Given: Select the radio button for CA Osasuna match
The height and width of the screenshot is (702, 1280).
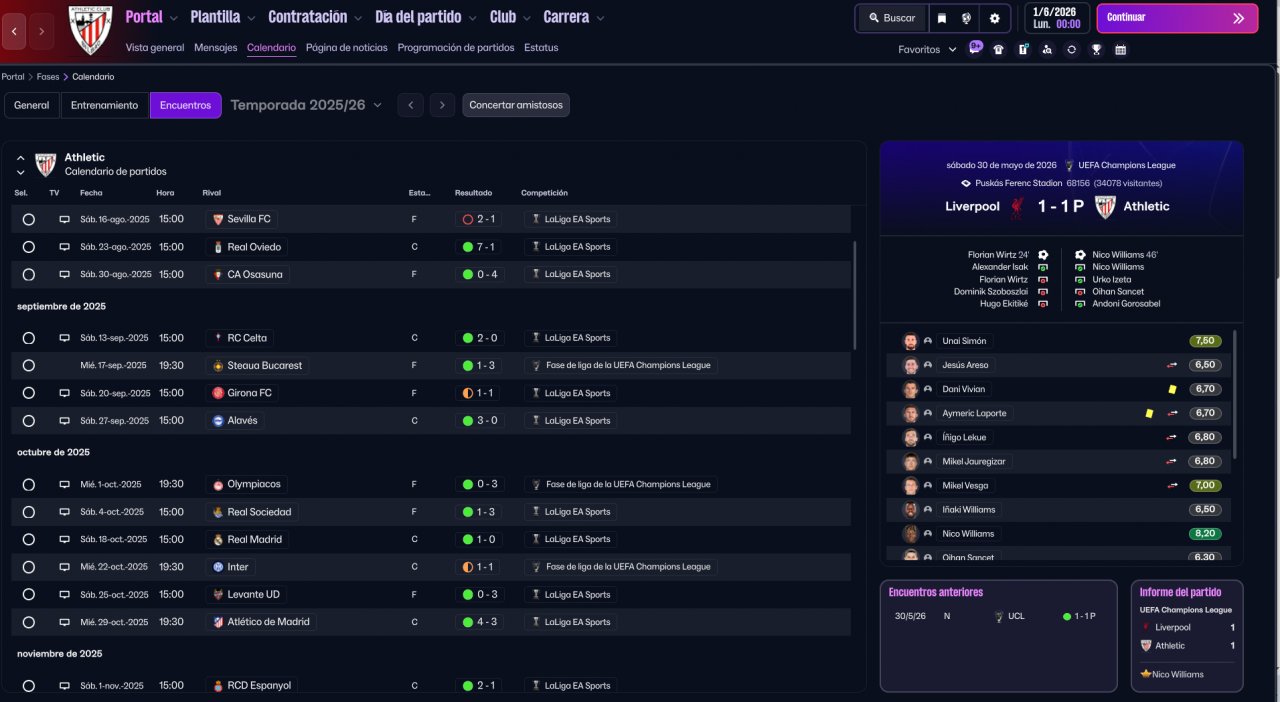Looking at the screenshot, I should (x=28, y=274).
